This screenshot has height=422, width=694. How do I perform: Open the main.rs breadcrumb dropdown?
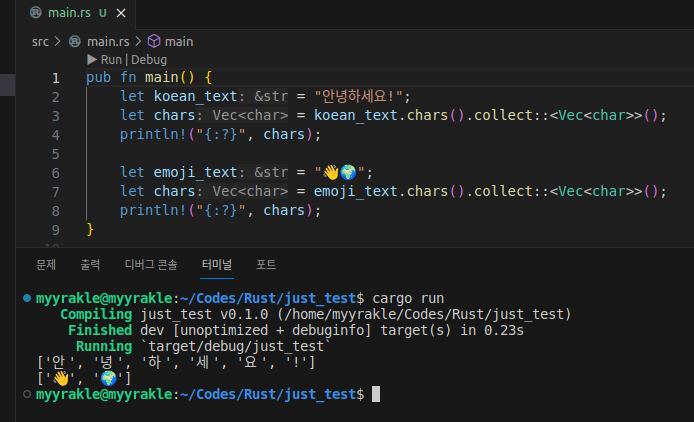[108, 41]
